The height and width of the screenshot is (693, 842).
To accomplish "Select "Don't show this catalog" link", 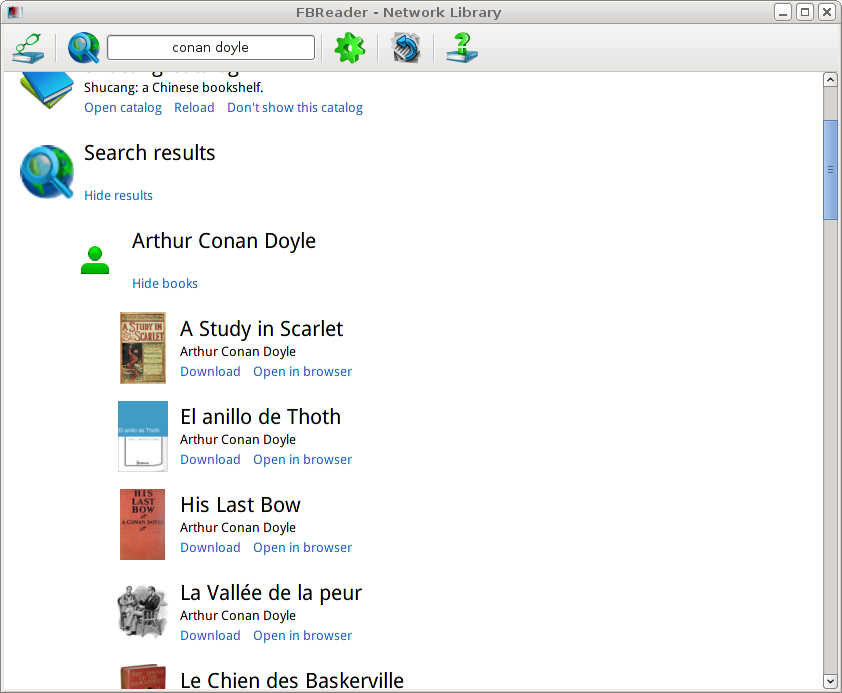I will pyautogui.click(x=295, y=108).
